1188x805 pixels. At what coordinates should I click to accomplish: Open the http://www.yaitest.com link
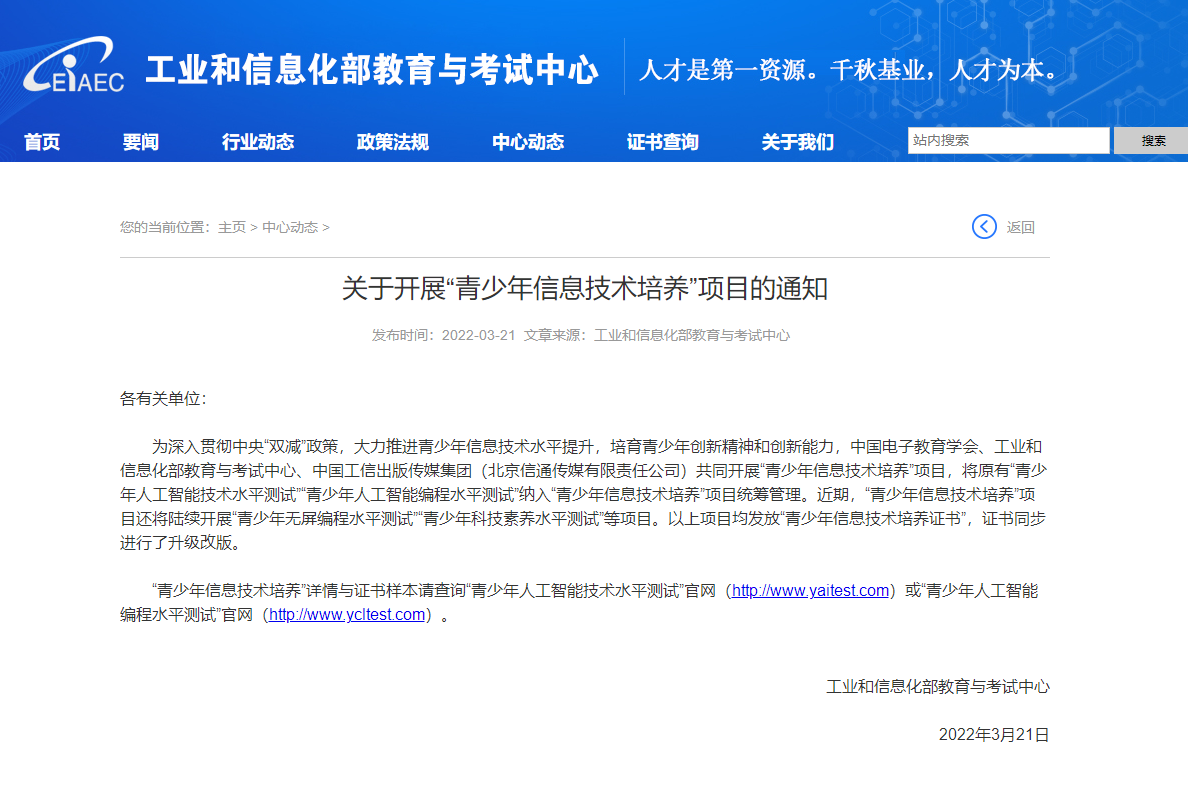point(810,591)
